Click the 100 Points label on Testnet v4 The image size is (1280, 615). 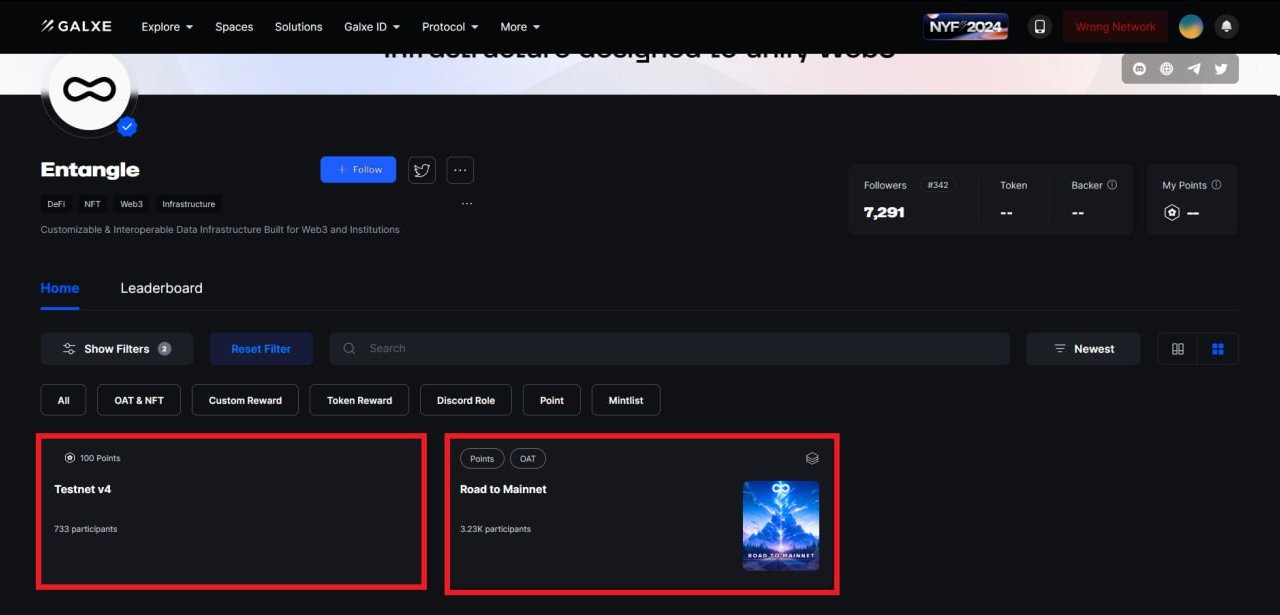pyautogui.click(x=92, y=458)
